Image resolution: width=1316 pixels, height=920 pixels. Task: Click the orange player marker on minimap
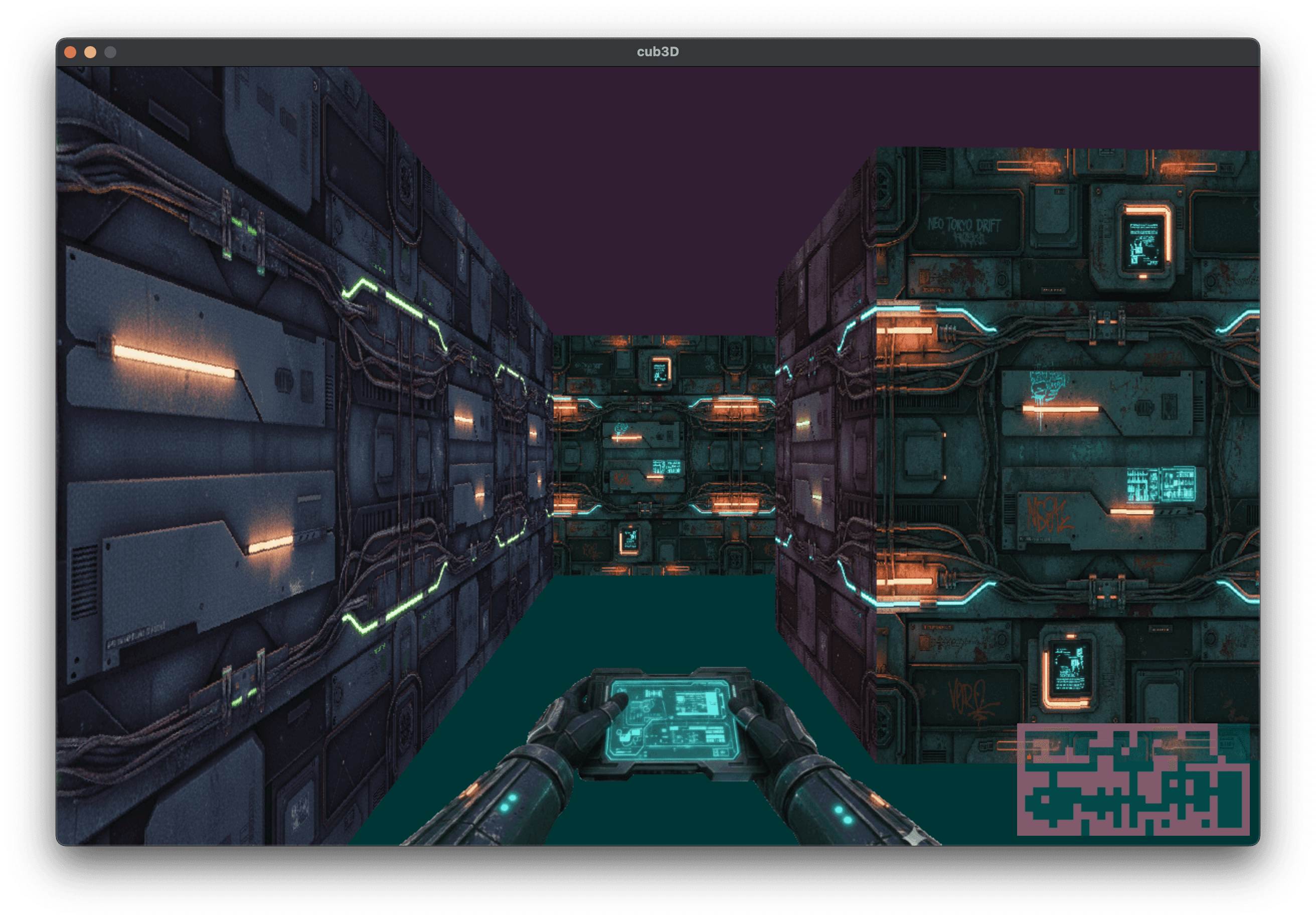(x=1030, y=757)
